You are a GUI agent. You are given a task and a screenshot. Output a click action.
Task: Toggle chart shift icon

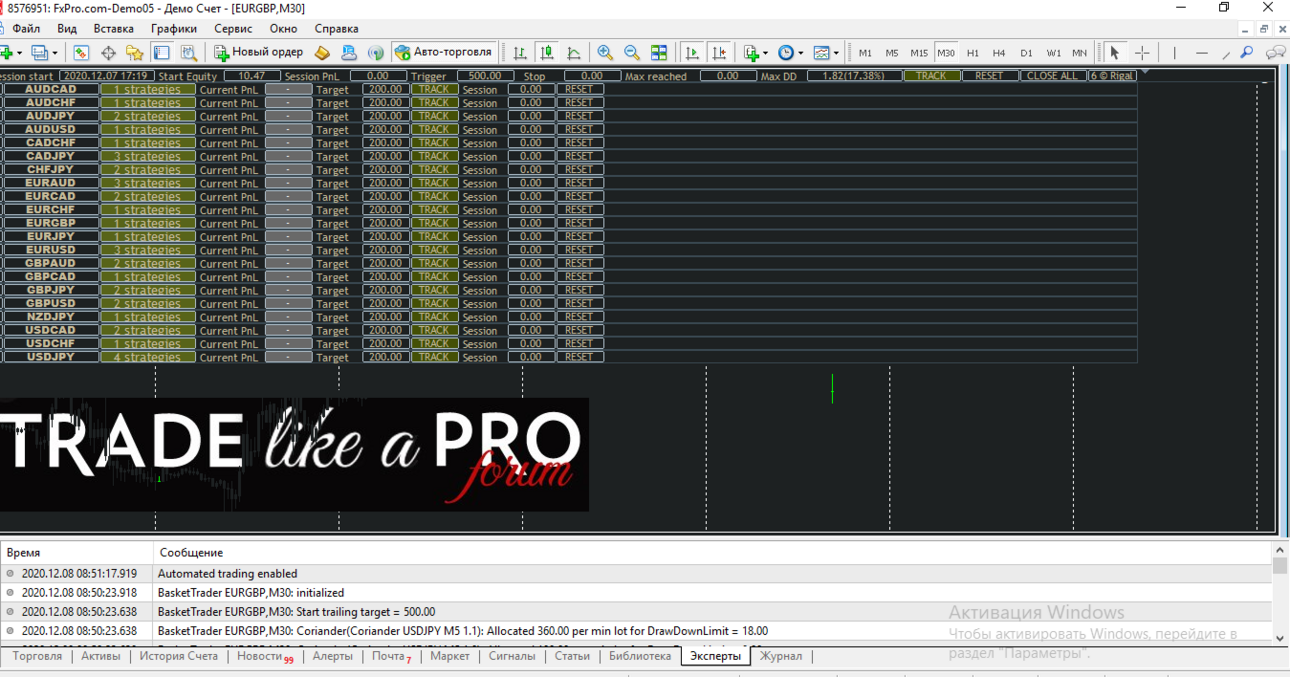coord(719,53)
